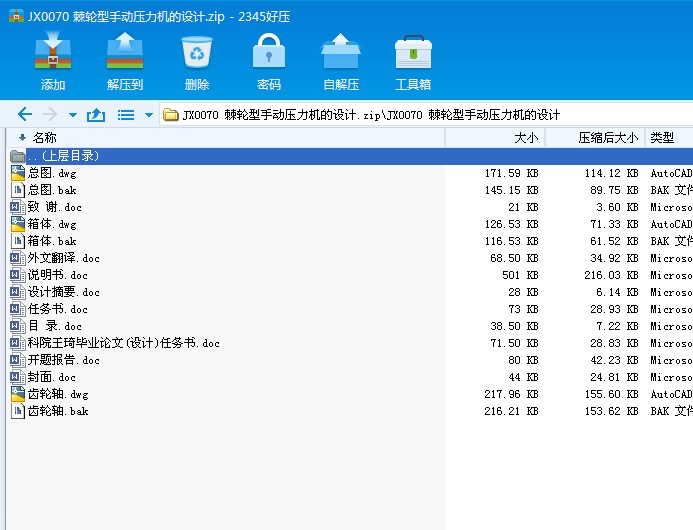The height and width of the screenshot is (530, 693).
Task: Click the 217.96 KB size cell
Action: pos(511,394)
